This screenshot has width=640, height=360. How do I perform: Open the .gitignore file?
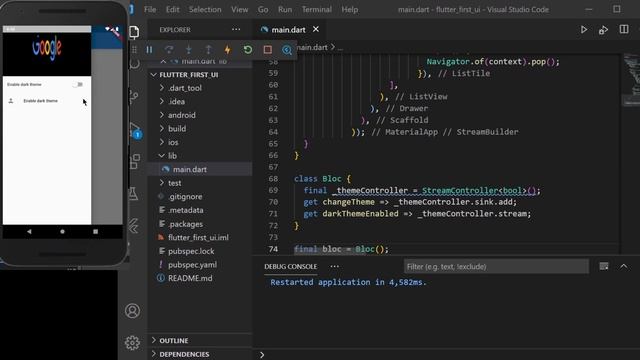point(200,197)
